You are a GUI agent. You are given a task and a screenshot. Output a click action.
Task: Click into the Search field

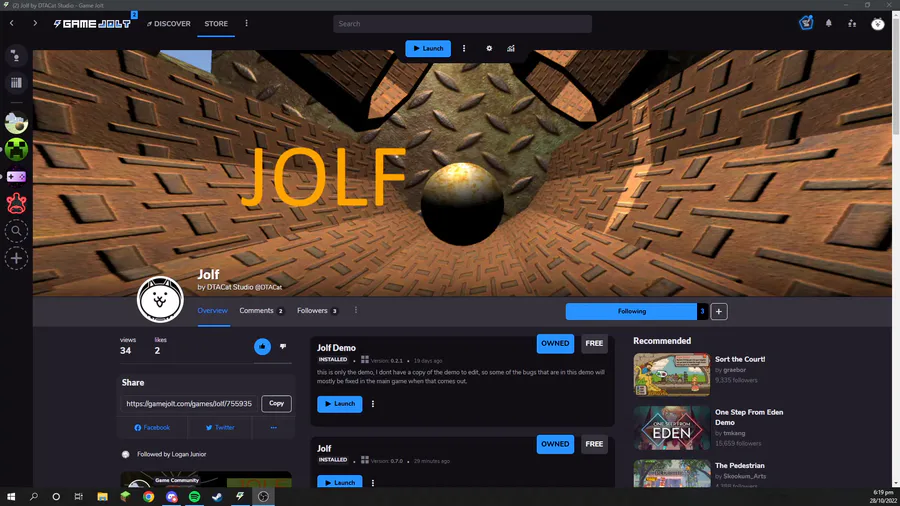pos(462,24)
